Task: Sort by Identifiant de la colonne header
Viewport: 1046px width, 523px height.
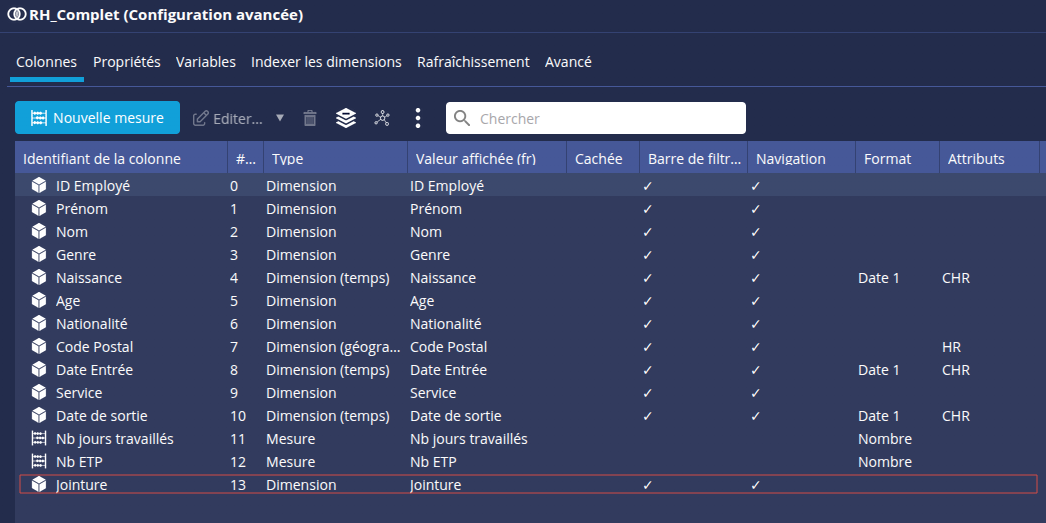Action: tap(102, 159)
